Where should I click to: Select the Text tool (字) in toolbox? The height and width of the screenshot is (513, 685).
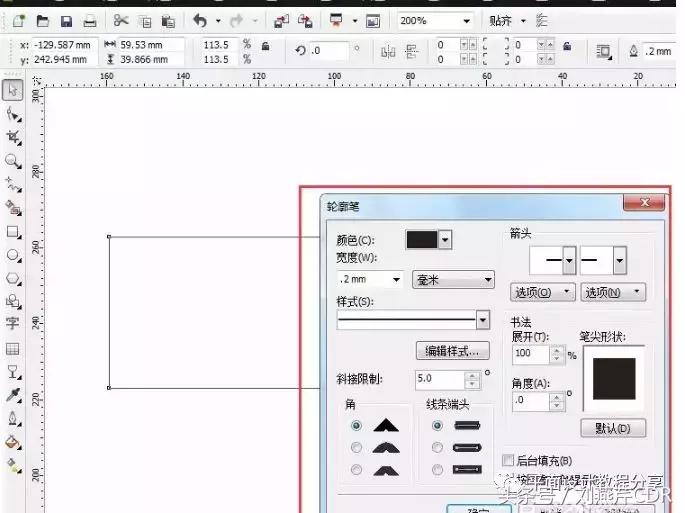[x=12, y=323]
